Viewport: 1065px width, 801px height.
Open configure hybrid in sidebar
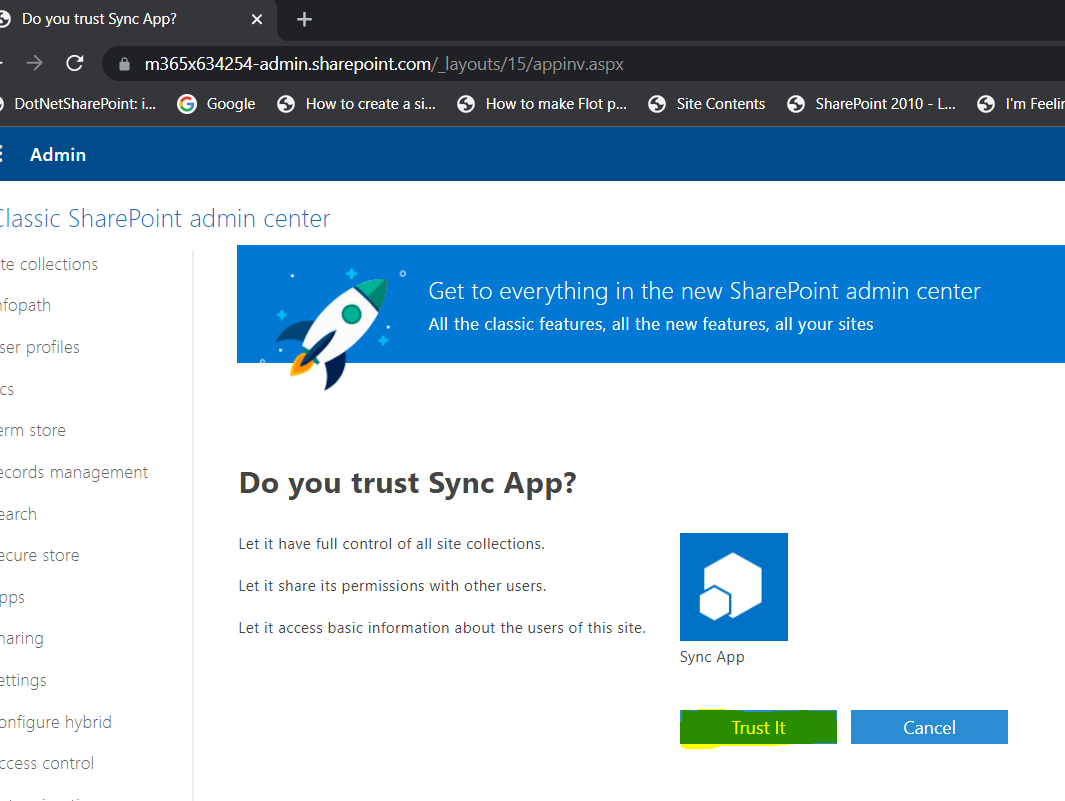56,722
